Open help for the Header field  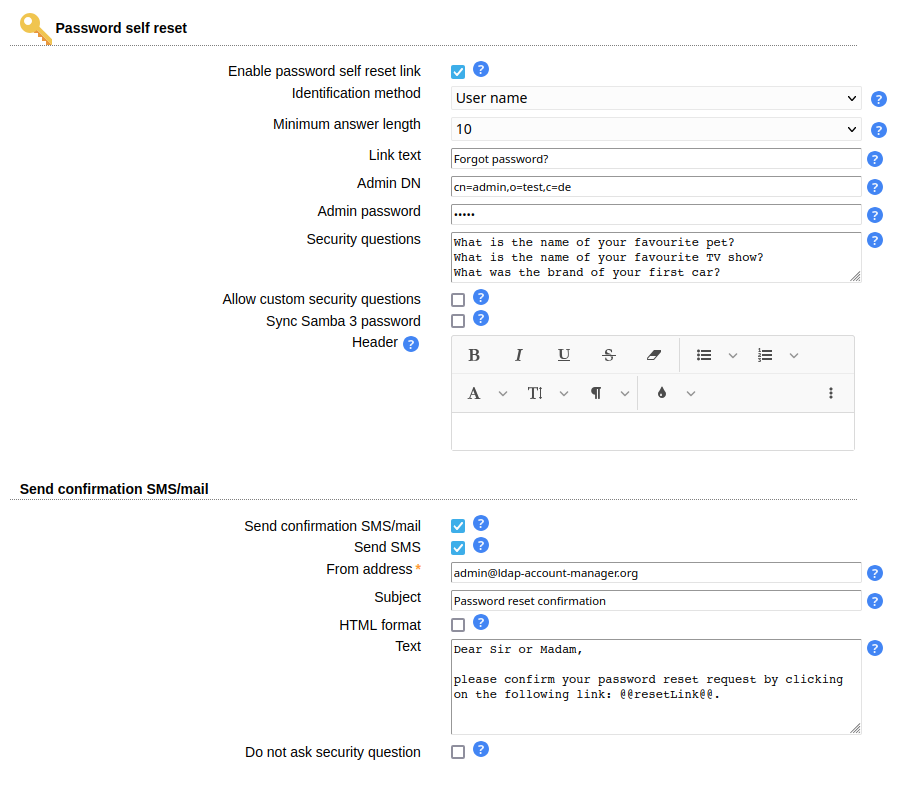point(410,344)
